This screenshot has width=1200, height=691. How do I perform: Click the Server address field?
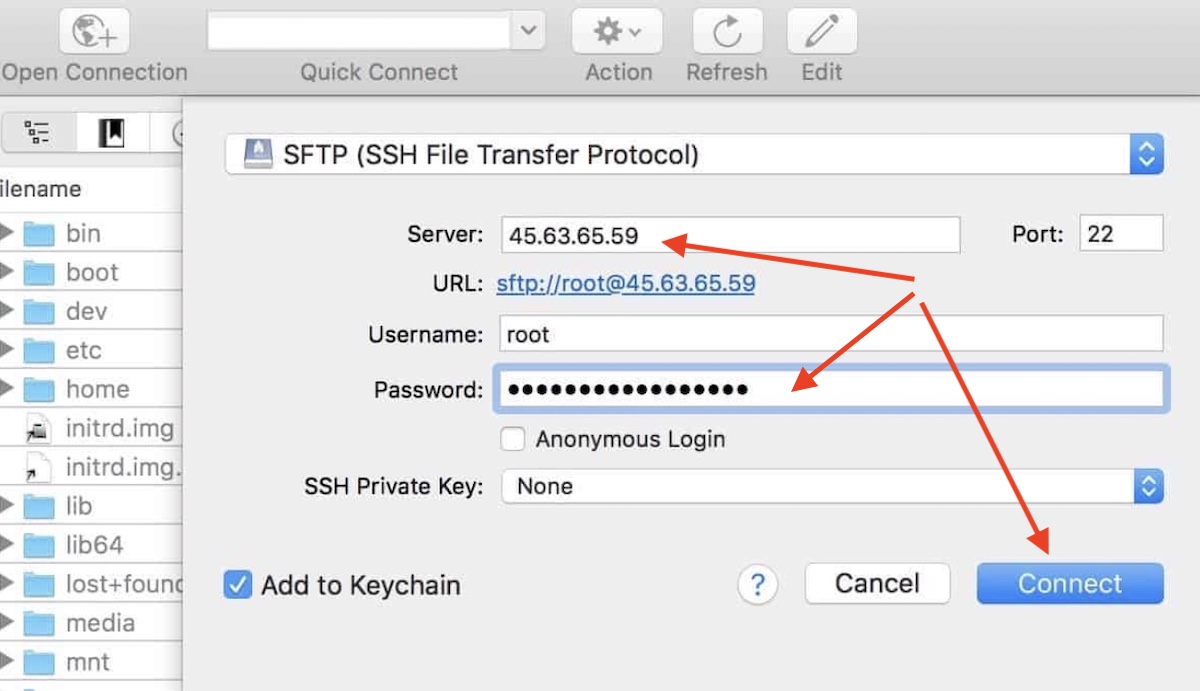tap(729, 235)
